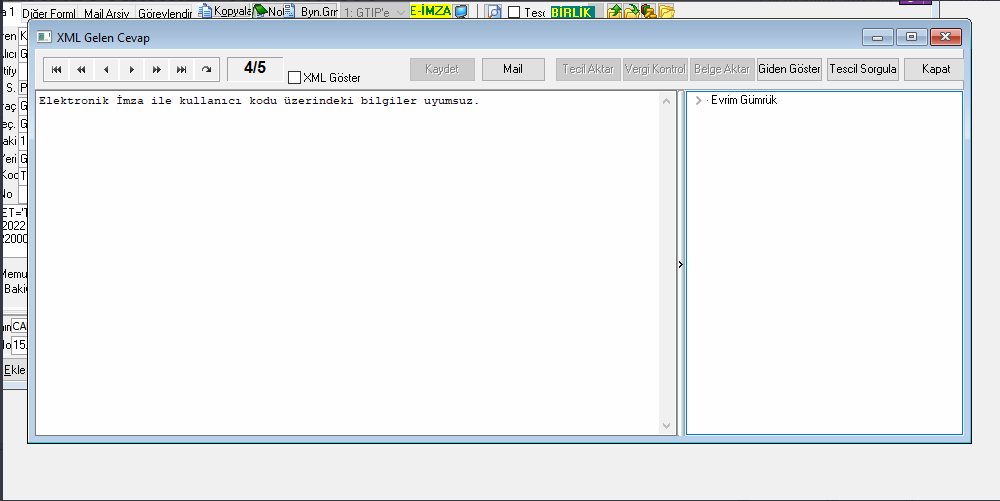Open the Görevlendir tab in background window
1000x501 pixels.
point(165,13)
